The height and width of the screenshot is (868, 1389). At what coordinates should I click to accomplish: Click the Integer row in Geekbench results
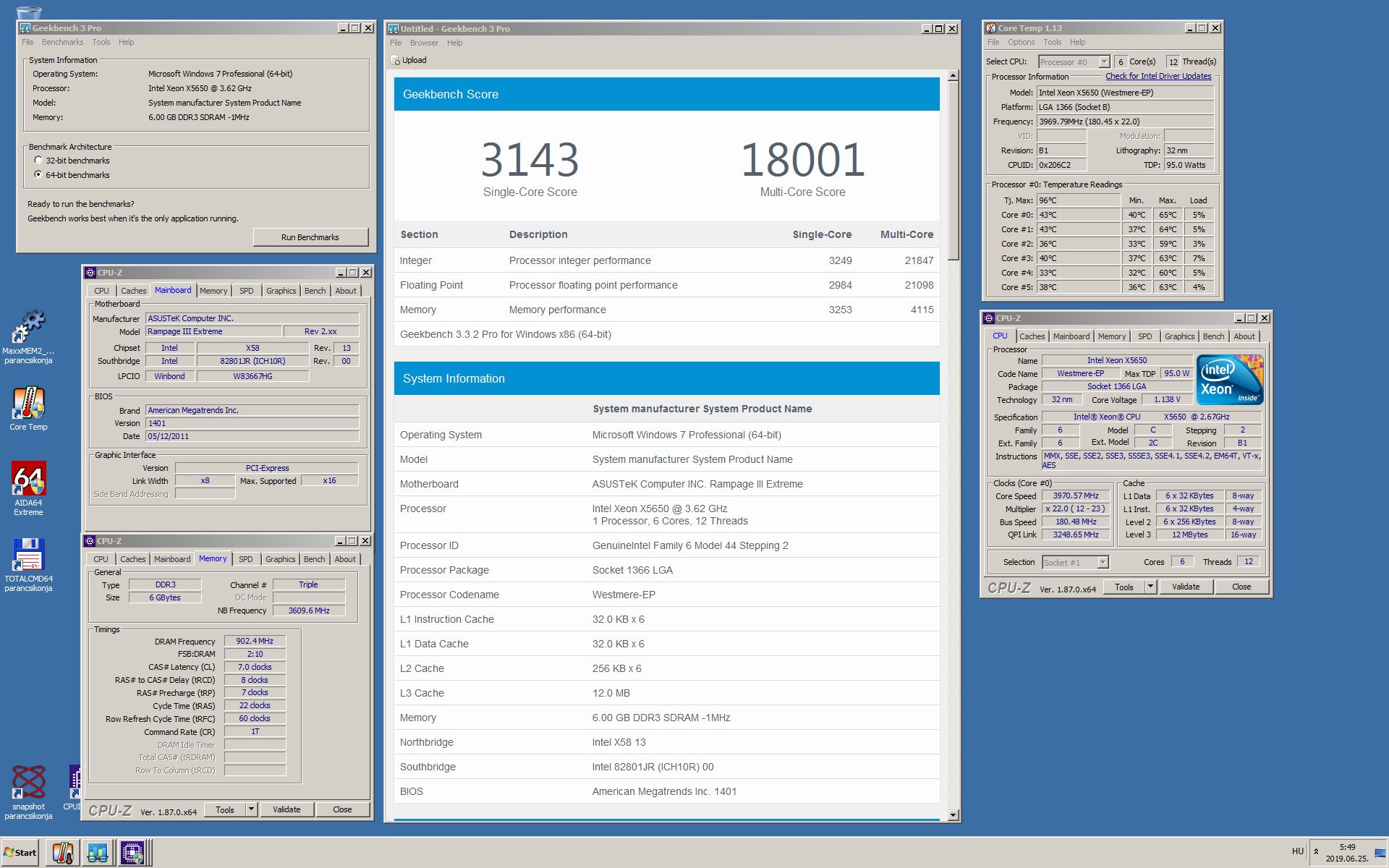click(666, 260)
